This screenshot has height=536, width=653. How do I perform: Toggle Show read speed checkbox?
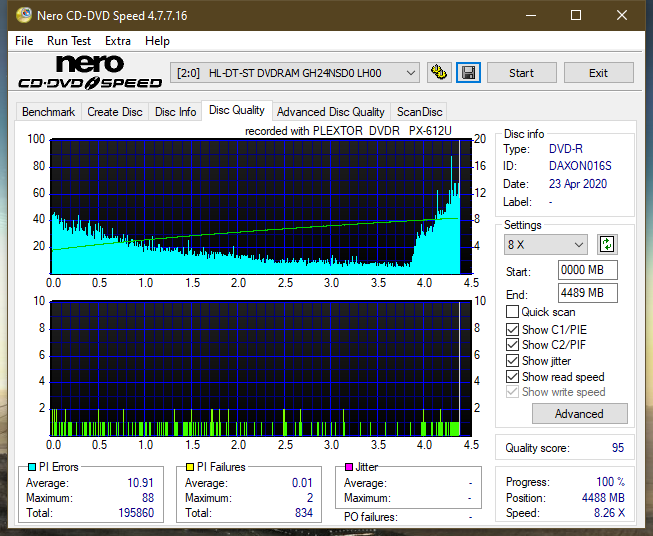[x=512, y=377]
